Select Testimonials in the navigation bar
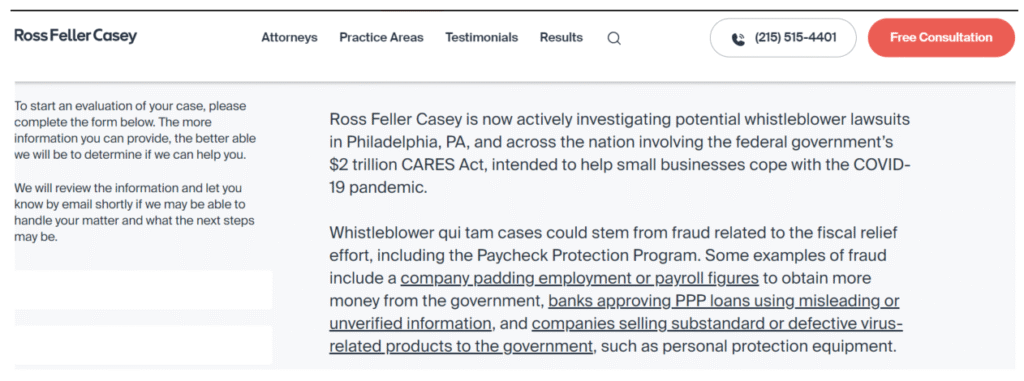The image size is (1024, 381). (482, 38)
